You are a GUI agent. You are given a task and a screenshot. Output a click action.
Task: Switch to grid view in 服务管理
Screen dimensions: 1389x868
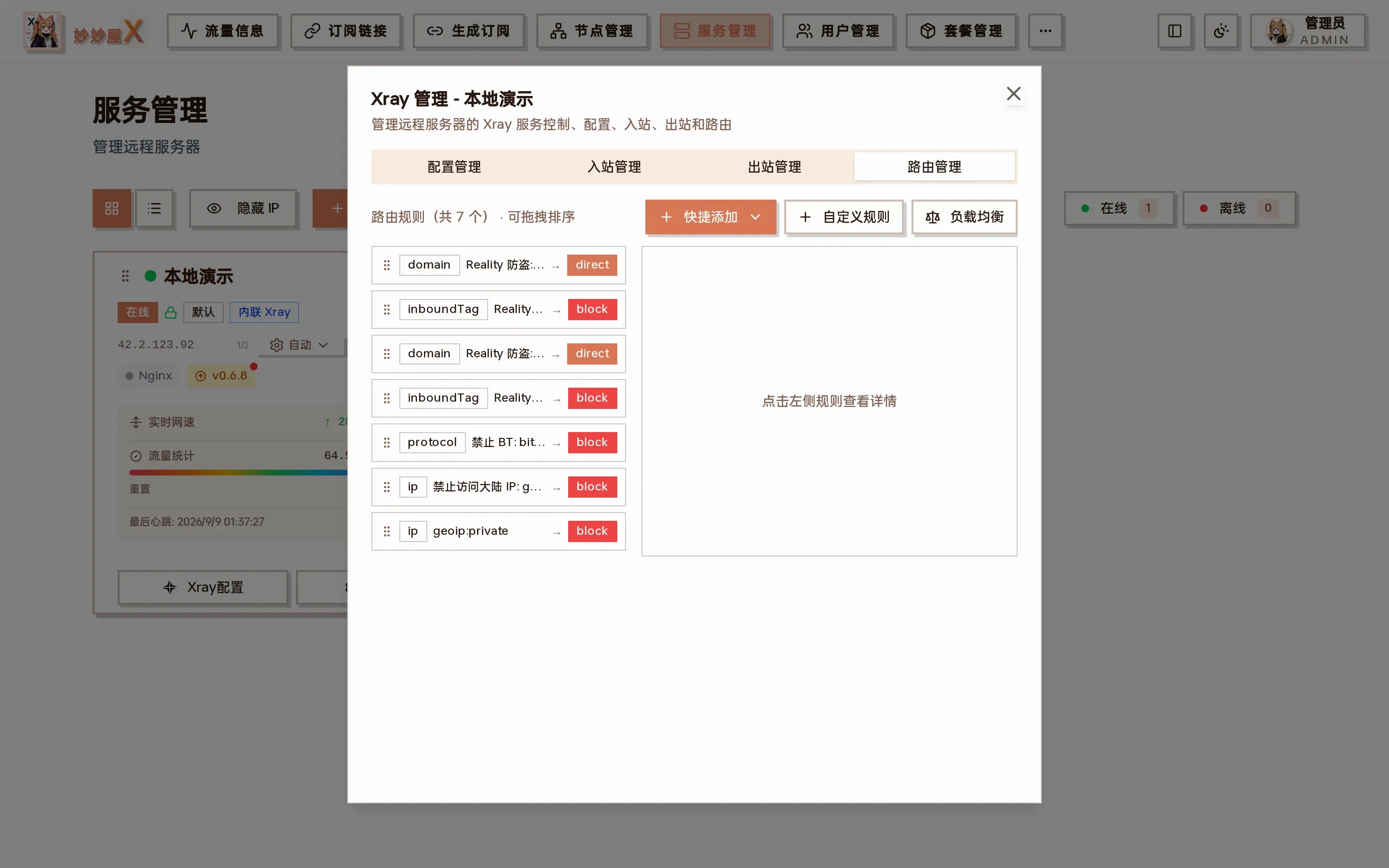pyautogui.click(x=112, y=208)
